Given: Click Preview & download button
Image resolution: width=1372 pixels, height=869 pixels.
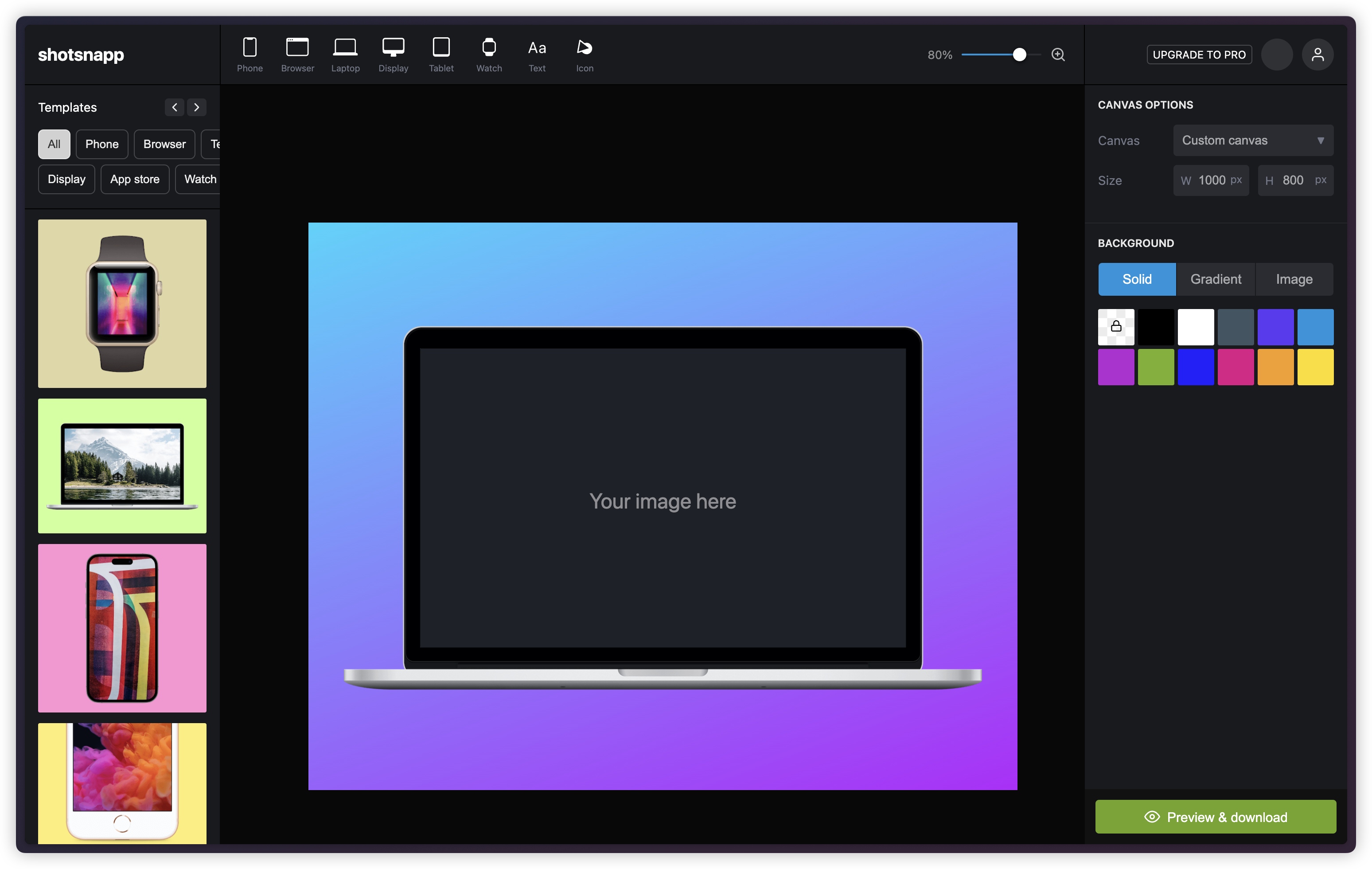Looking at the screenshot, I should click(x=1215, y=817).
